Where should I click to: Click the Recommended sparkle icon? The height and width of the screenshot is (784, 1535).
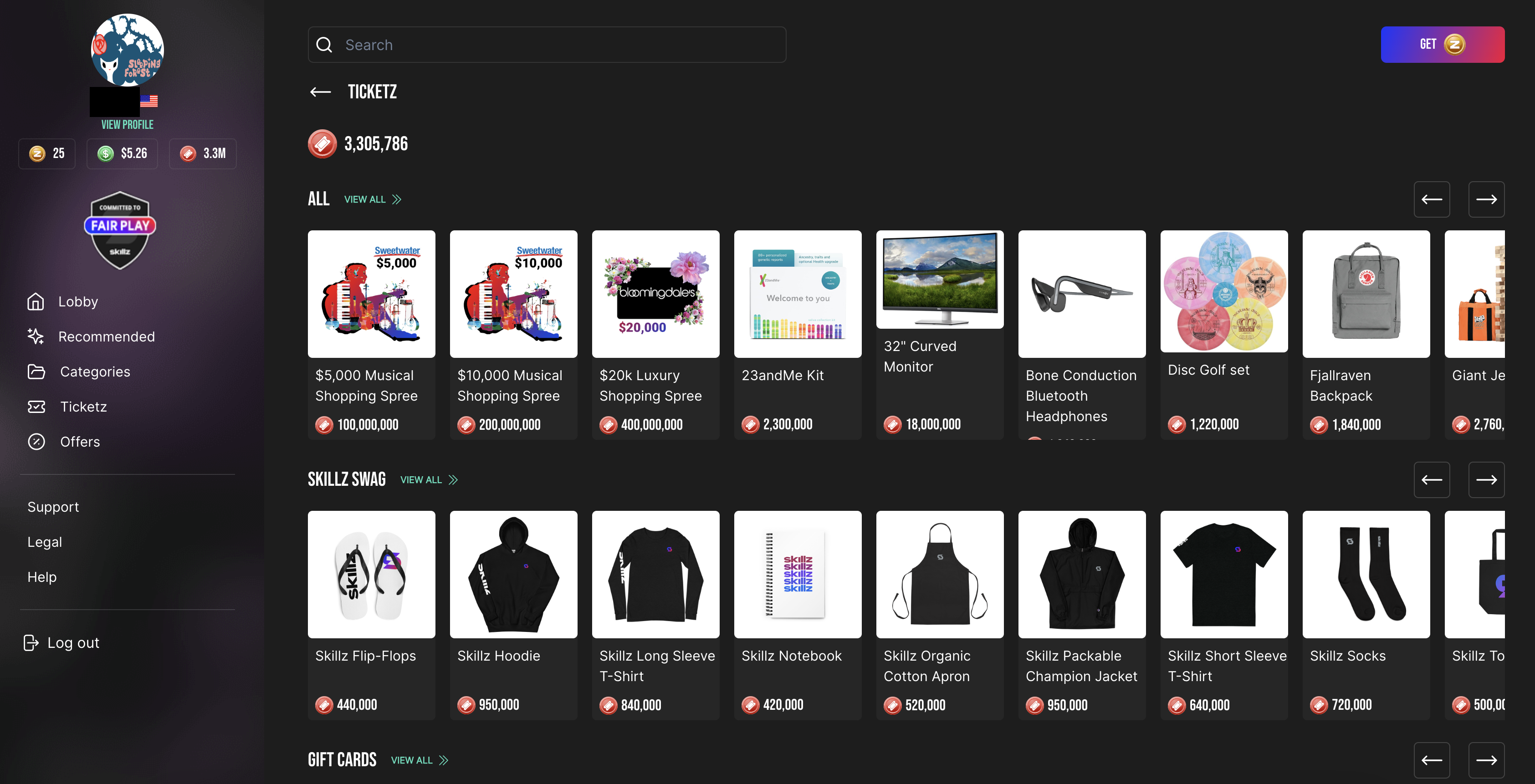(36, 336)
